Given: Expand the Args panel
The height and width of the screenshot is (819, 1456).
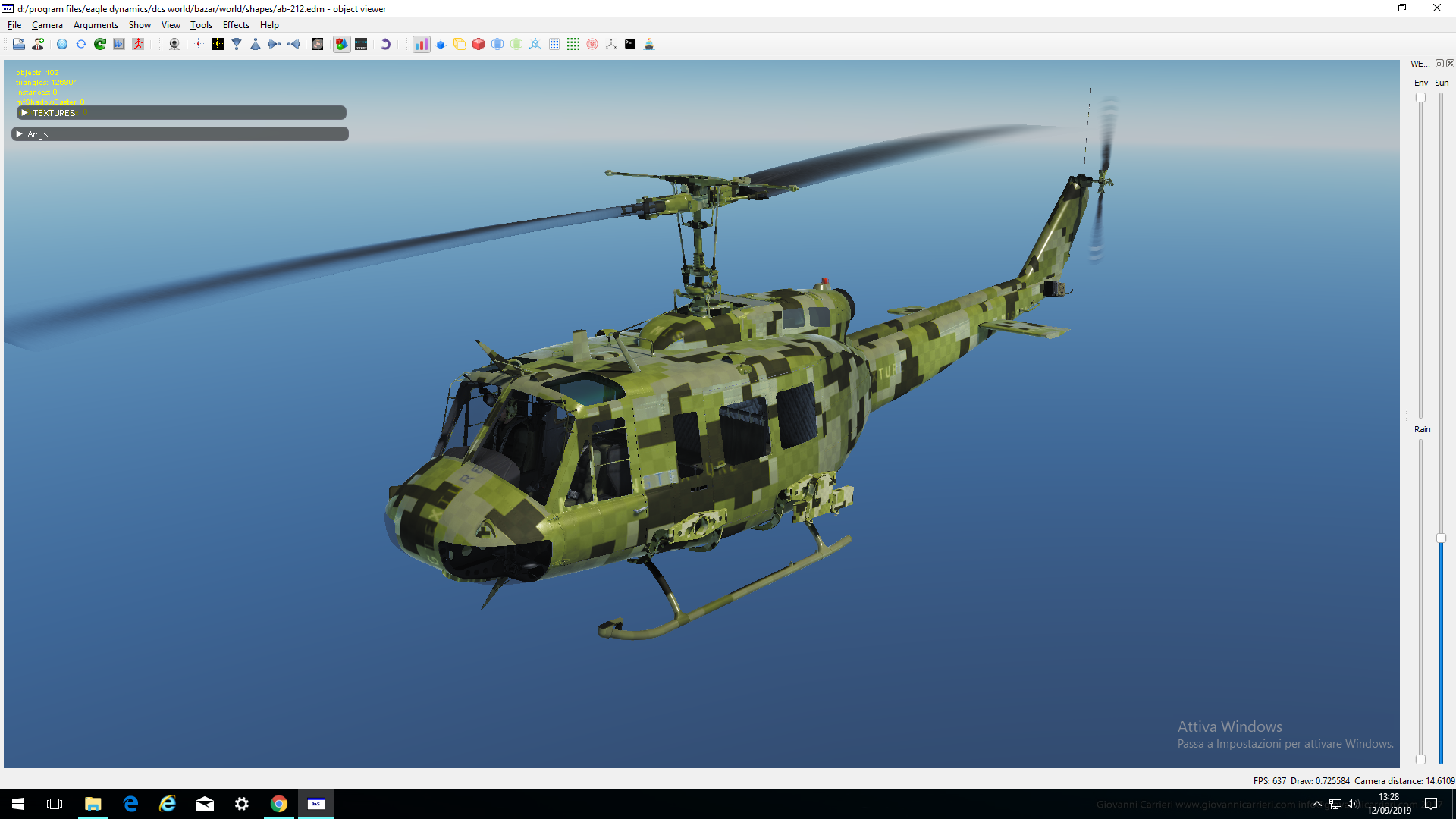Looking at the screenshot, I should click(180, 134).
